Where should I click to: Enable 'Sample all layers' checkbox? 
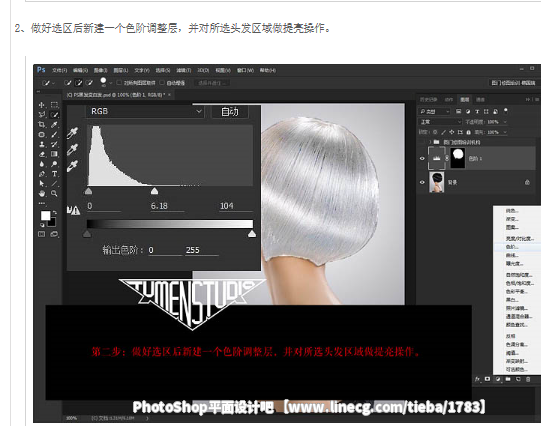point(119,83)
